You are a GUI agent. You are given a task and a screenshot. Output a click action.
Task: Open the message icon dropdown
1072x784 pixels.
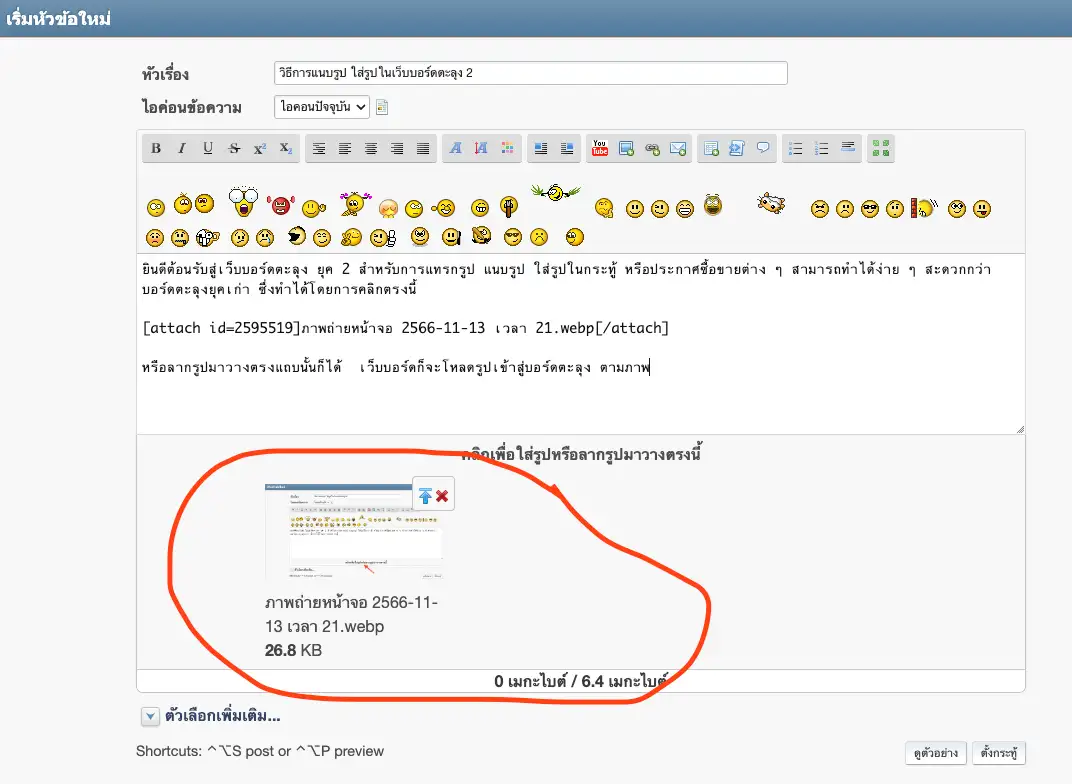click(321, 106)
